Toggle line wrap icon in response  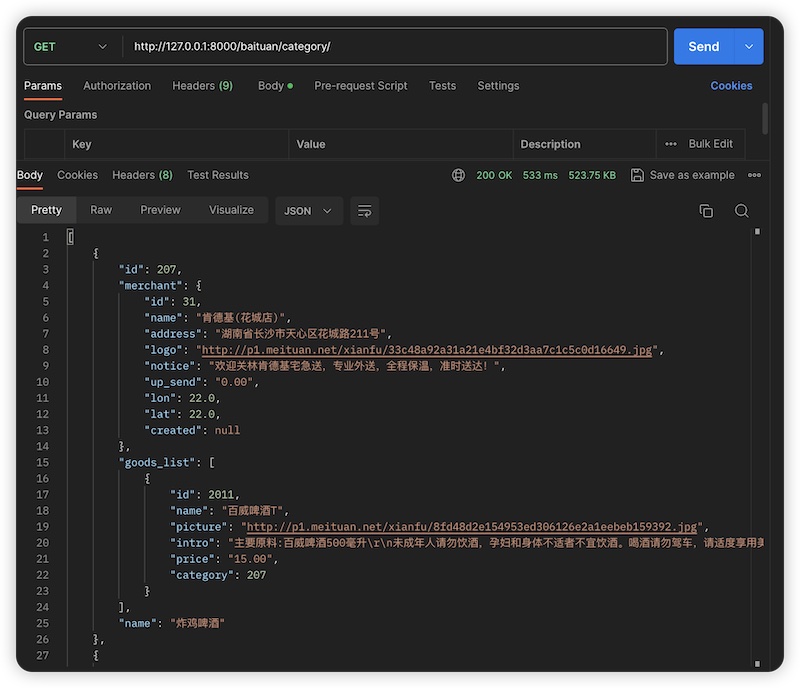coord(364,211)
